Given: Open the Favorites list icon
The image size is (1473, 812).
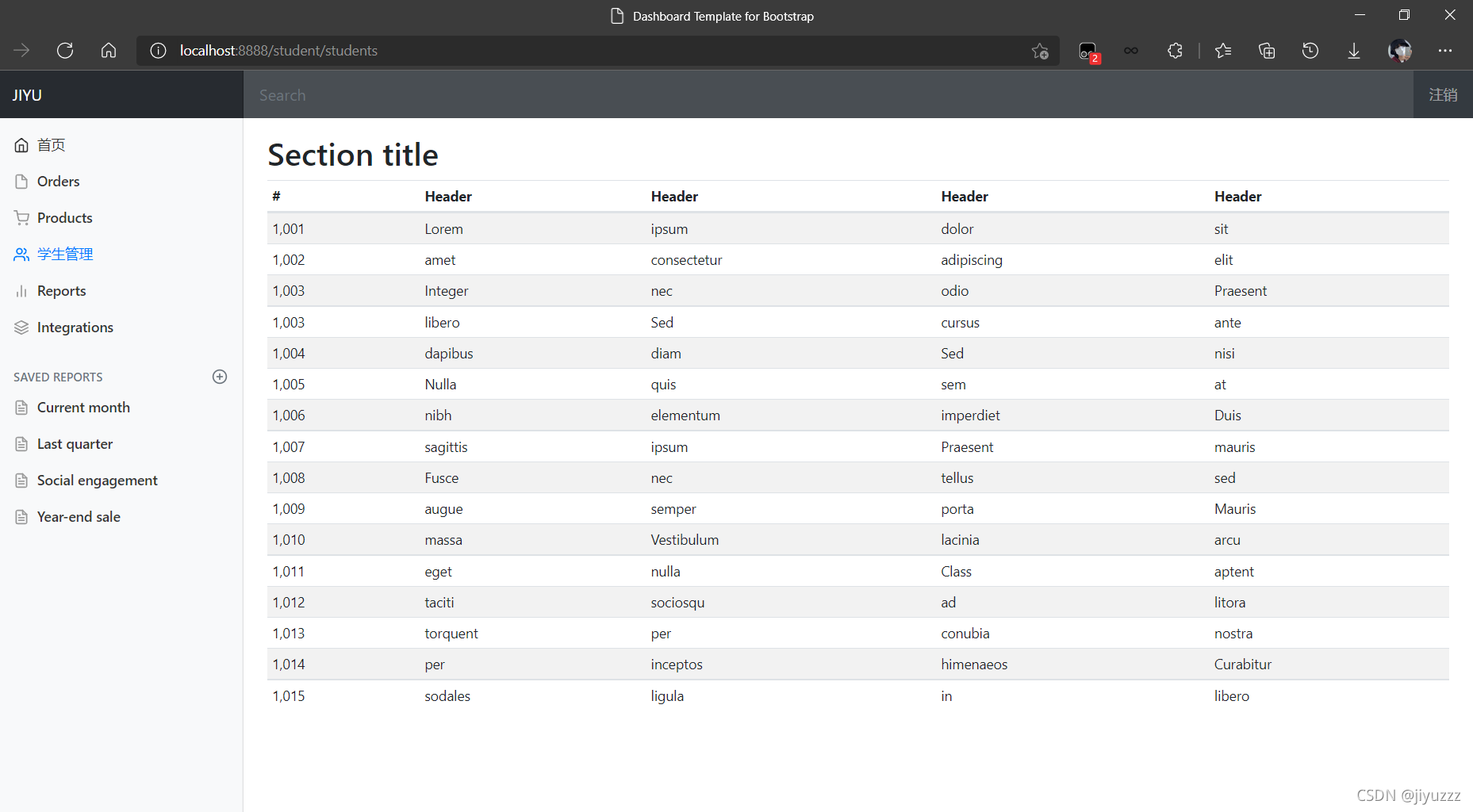Looking at the screenshot, I should (1223, 51).
